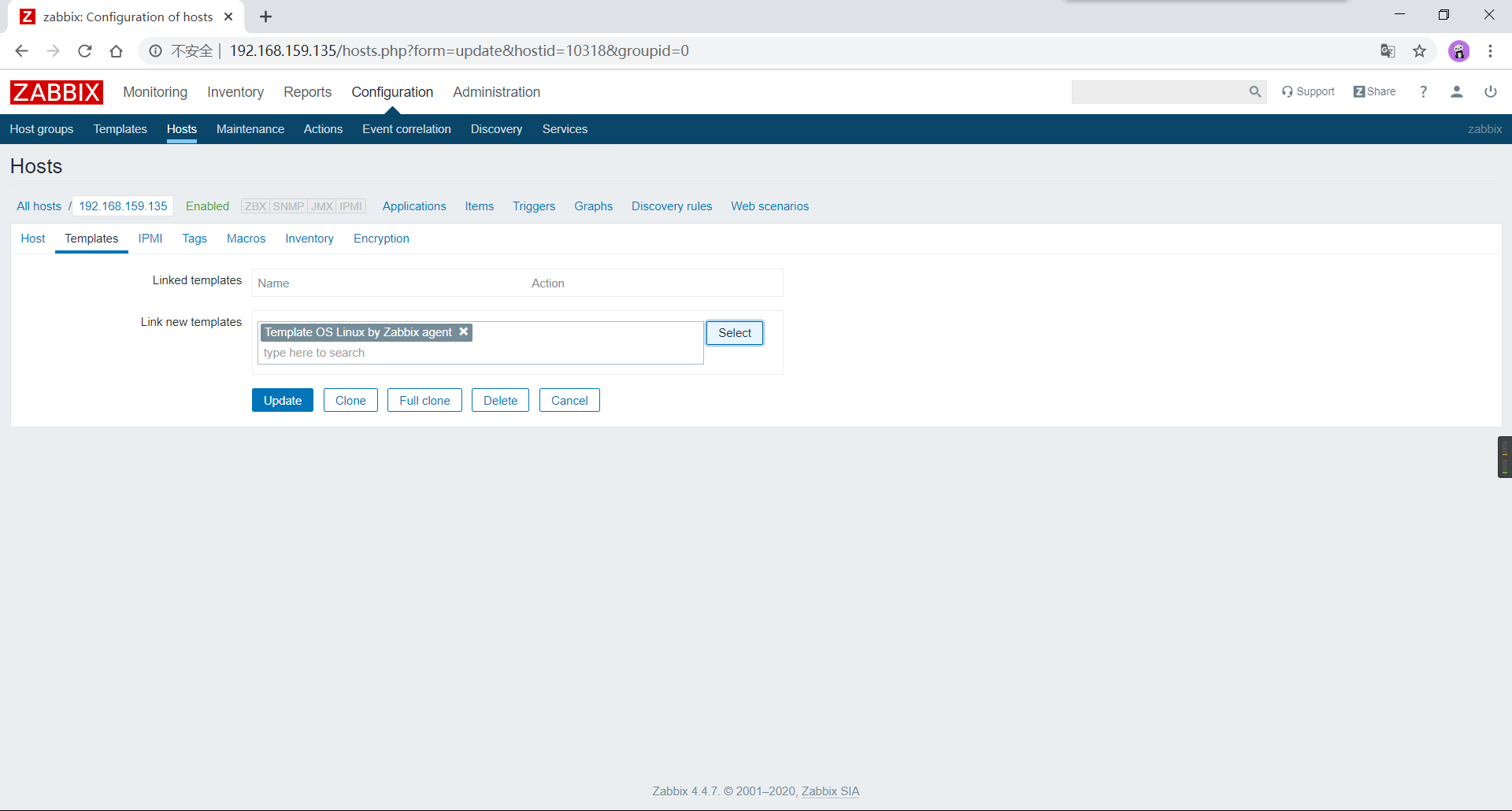The height and width of the screenshot is (811, 1512).
Task: Open the Zabbix SIA footer link
Action: point(830,791)
